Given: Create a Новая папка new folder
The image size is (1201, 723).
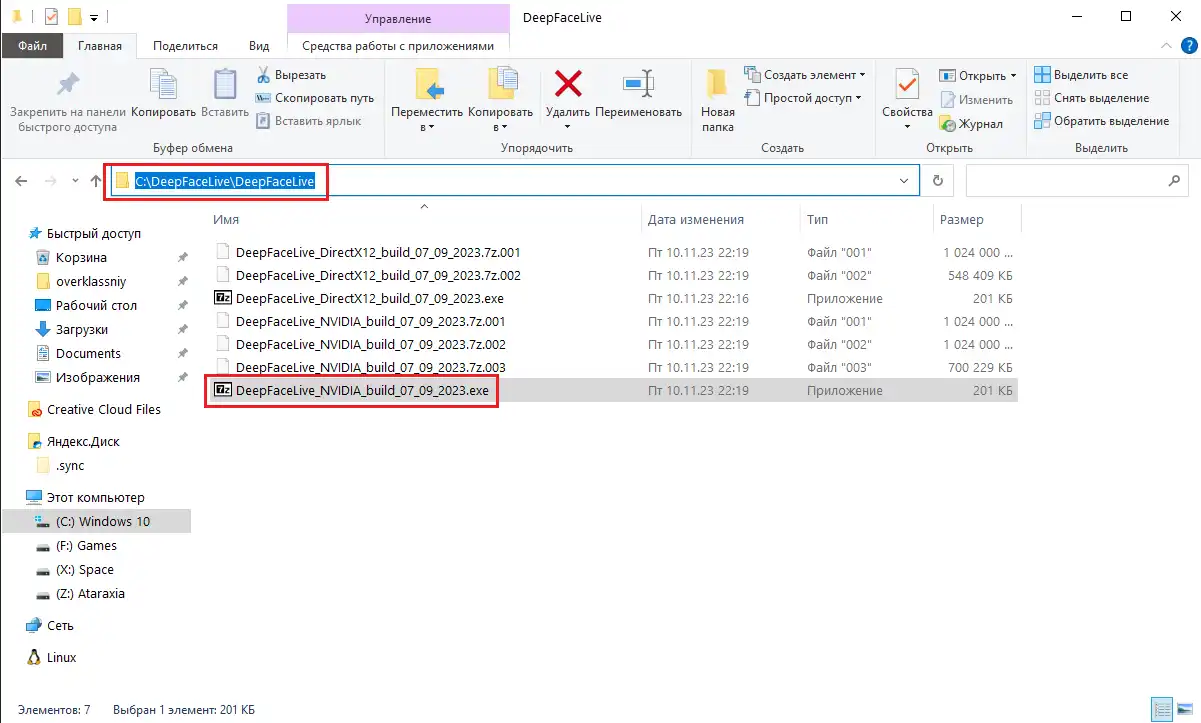Looking at the screenshot, I should 717,100.
